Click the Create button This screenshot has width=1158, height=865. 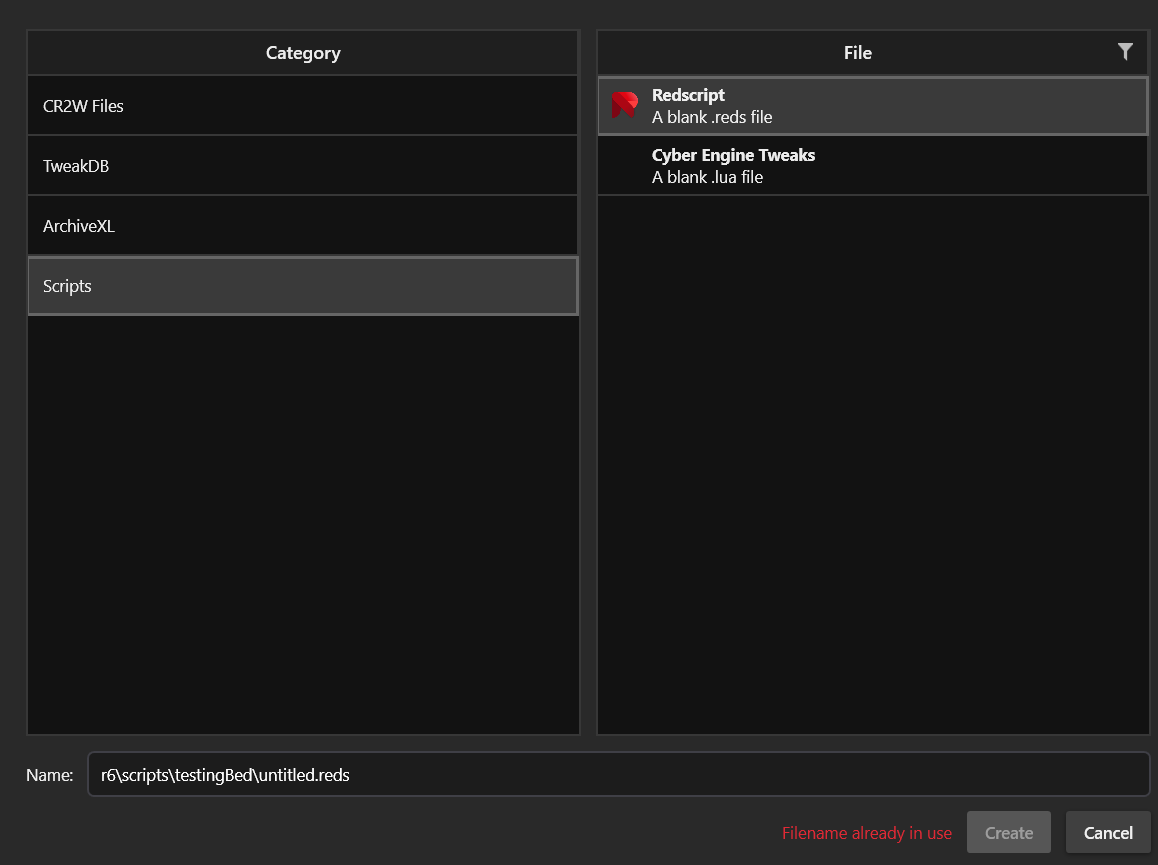pyautogui.click(x=1009, y=832)
